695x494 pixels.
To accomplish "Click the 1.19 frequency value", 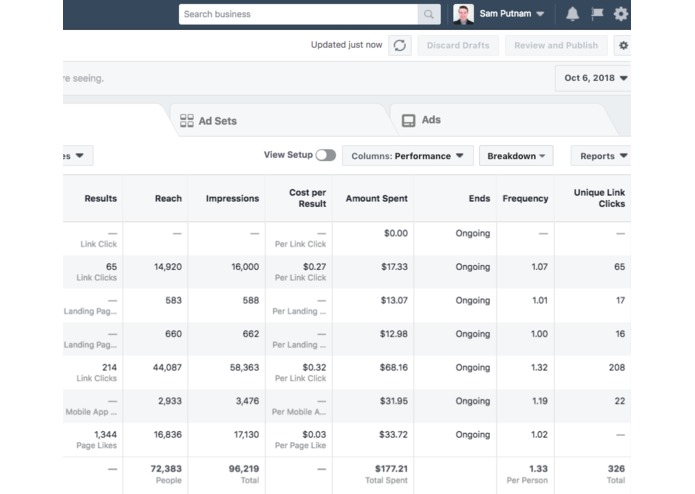I will point(539,401).
